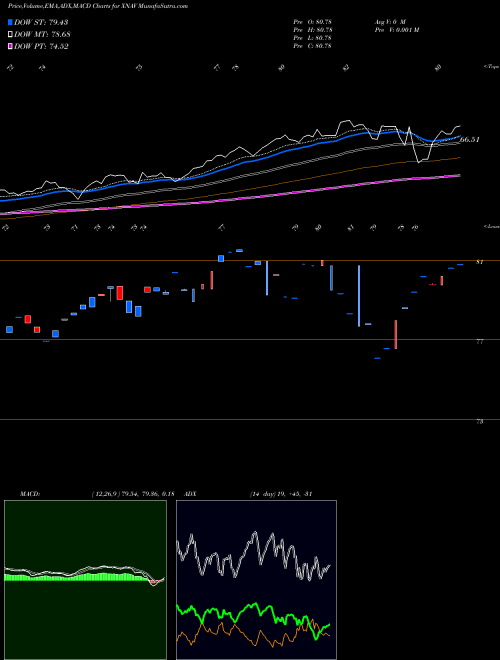Screen dimensions: 500x660
Task: Click the 'Pre O: 80.78' value
Action: [312, 22]
